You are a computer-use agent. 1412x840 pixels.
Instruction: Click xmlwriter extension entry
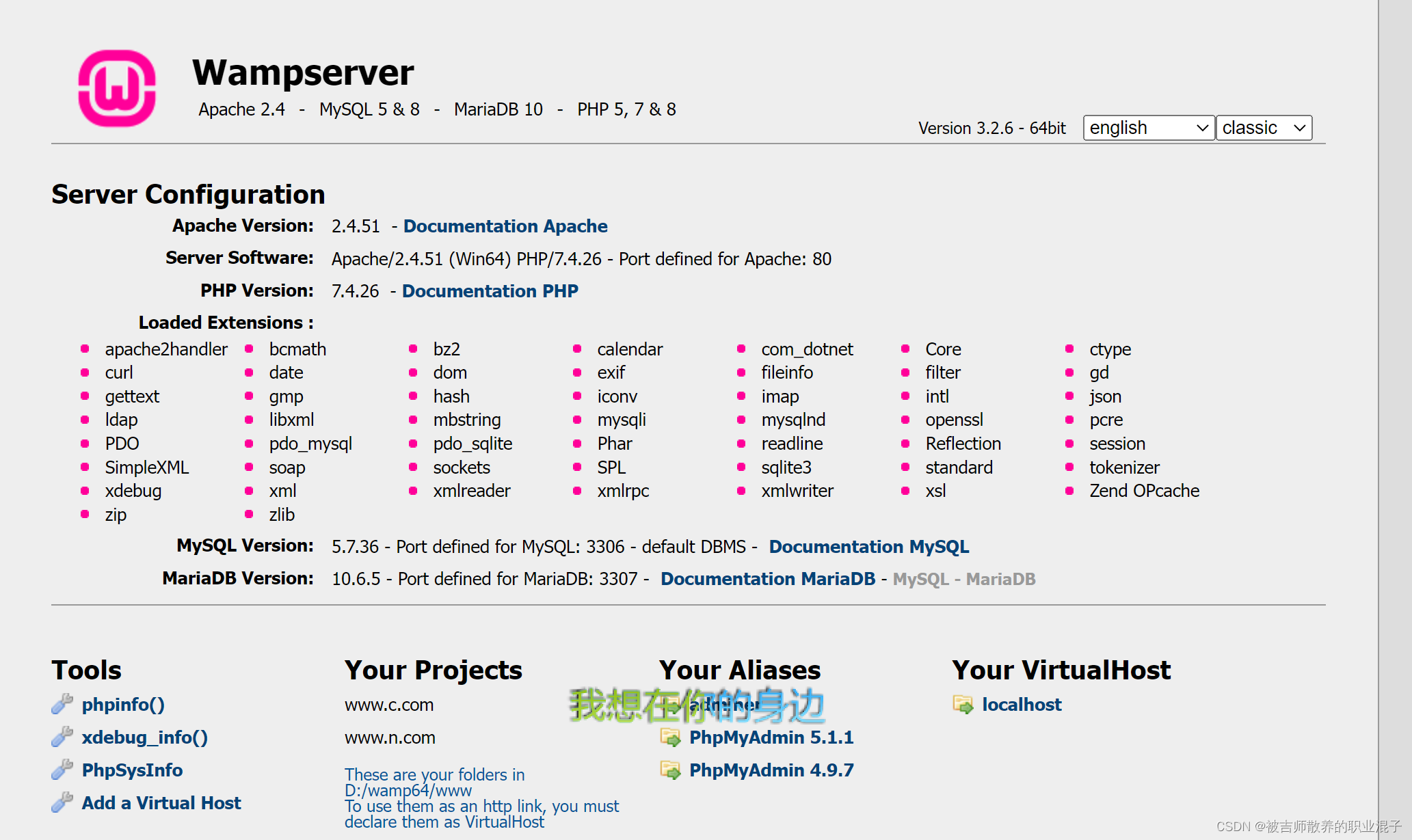(798, 491)
